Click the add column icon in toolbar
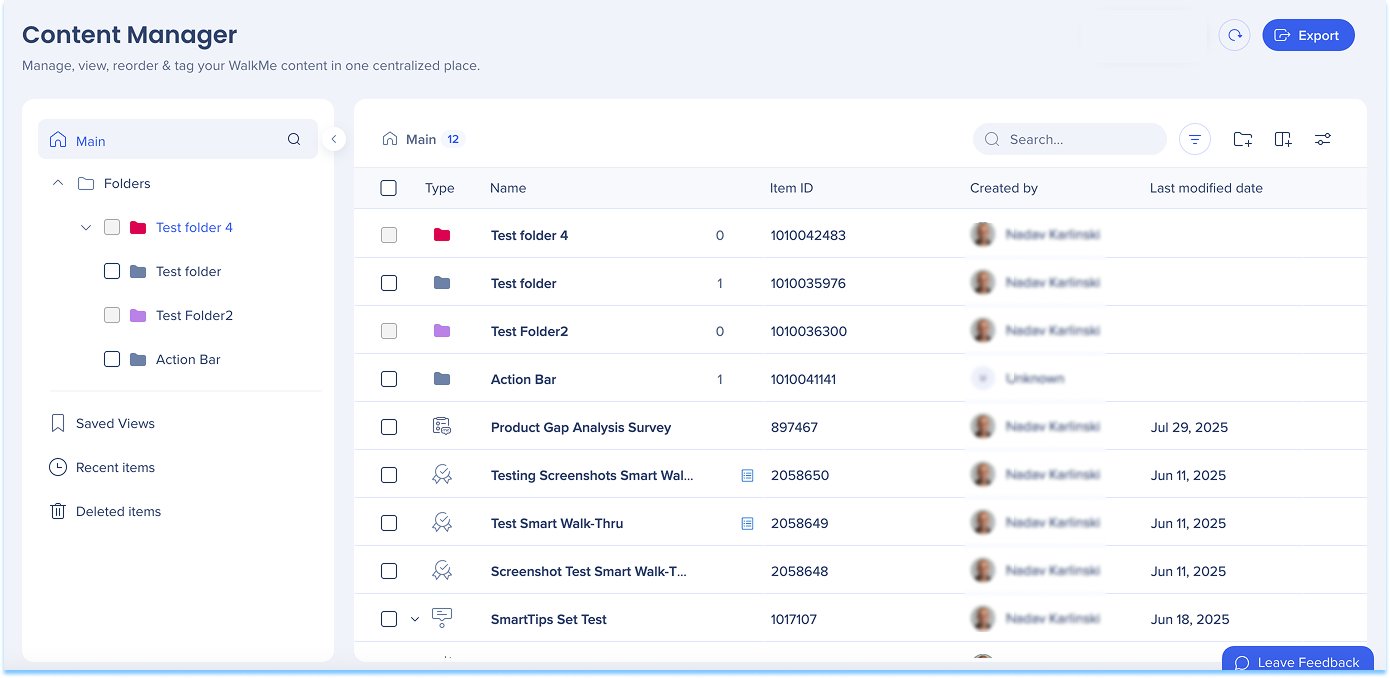This screenshot has height=678, width=1390. pos(1283,140)
